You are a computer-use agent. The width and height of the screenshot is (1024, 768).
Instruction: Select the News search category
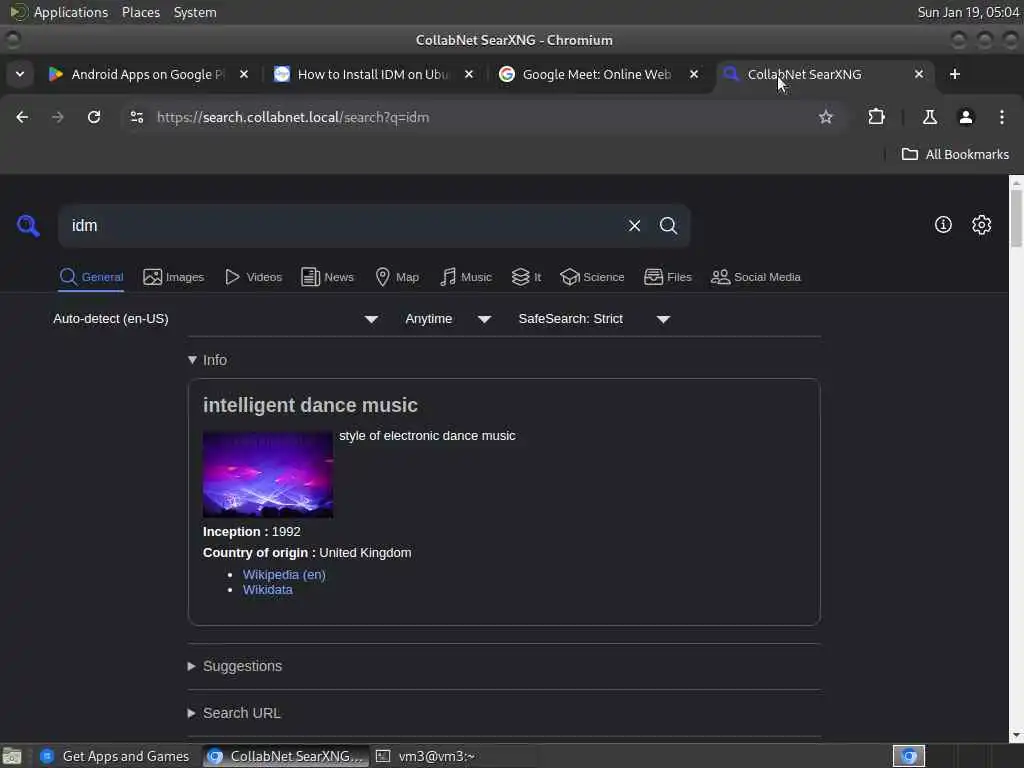coord(327,277)
